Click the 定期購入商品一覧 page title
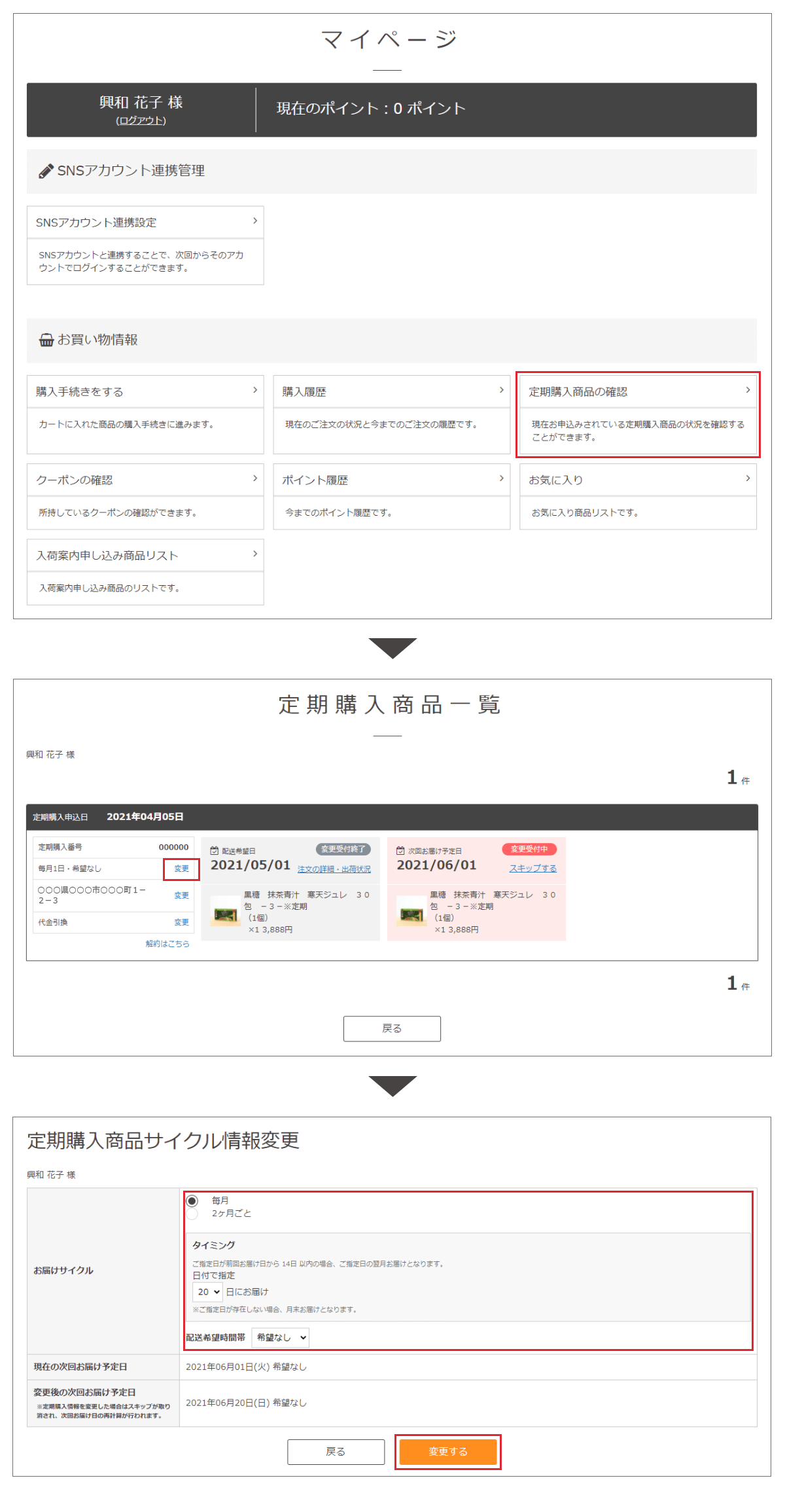 (x=390, y=705)
